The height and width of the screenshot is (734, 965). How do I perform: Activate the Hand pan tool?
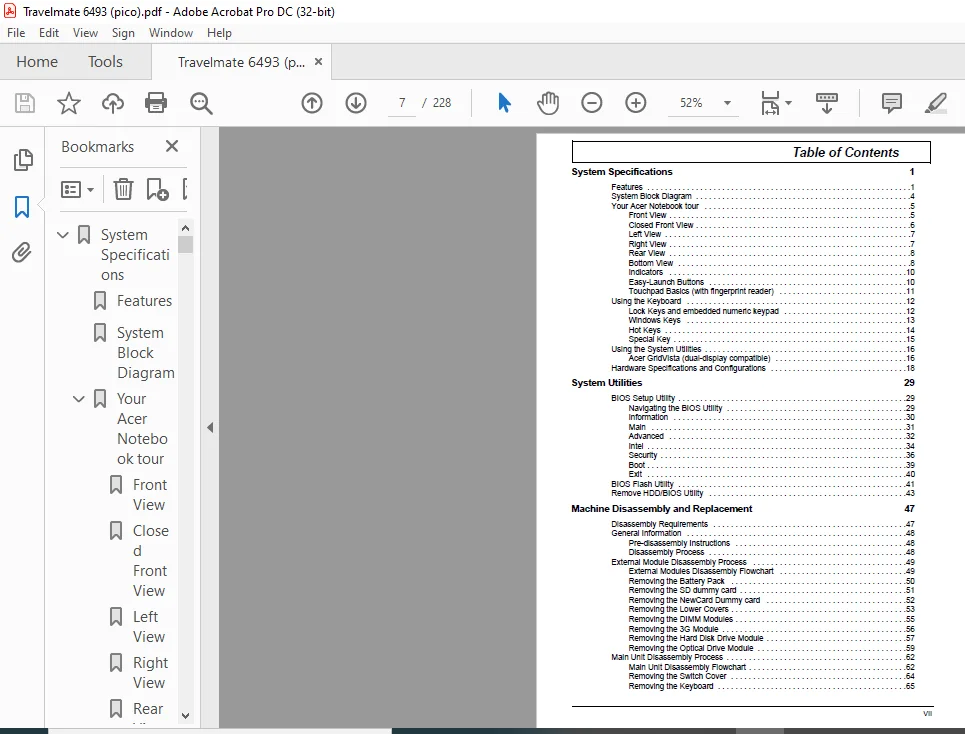pyautogui.click(x=548, y=103)
